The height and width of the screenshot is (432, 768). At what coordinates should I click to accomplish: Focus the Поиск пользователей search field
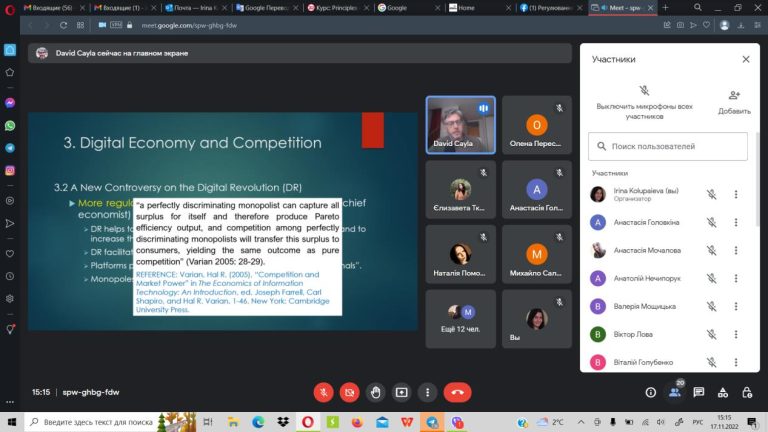point(668,146)
